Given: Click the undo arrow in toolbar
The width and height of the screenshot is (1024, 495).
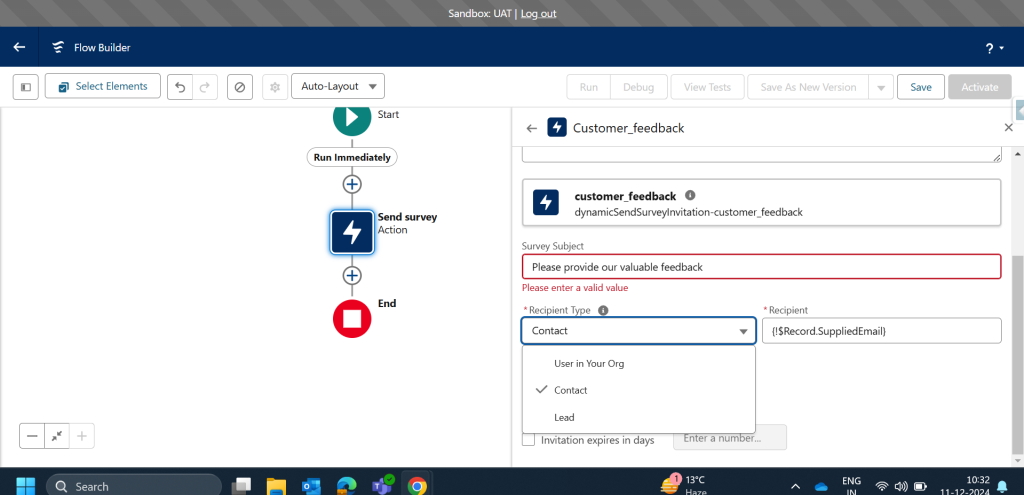Looking at the screenshot, I should click(x=180, y=87).
